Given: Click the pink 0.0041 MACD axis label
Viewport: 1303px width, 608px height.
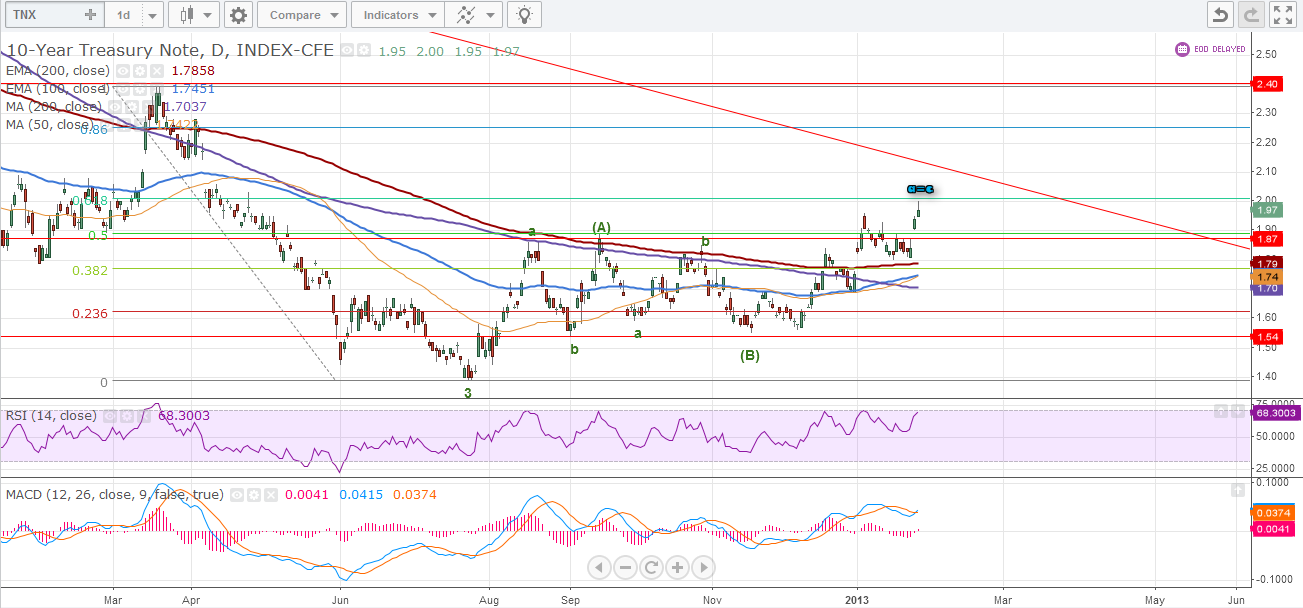Looking at the screenshot, I should pos(1271,528).
